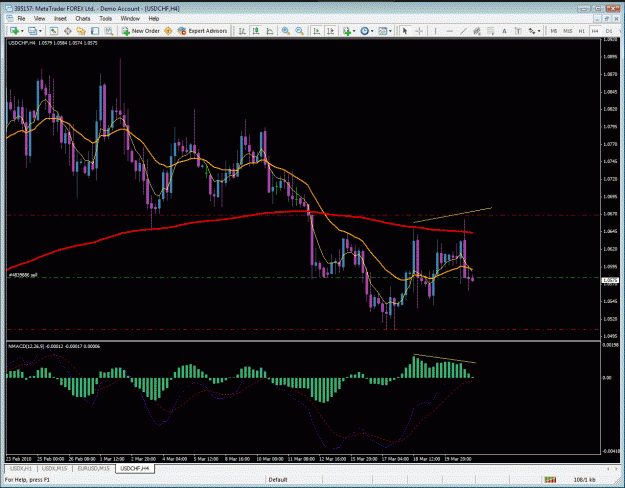Select the Vertical Line drawing tool
Viewport: 625px width, 488px height.
435,31
